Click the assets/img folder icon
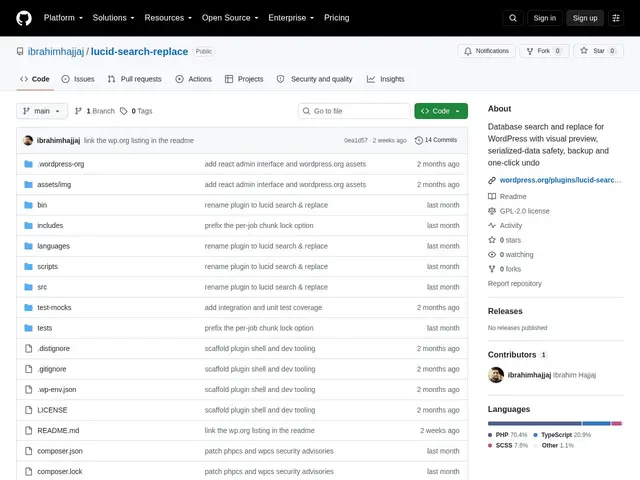640x480 pixels. pyautogui.click(x=28, y=184)
